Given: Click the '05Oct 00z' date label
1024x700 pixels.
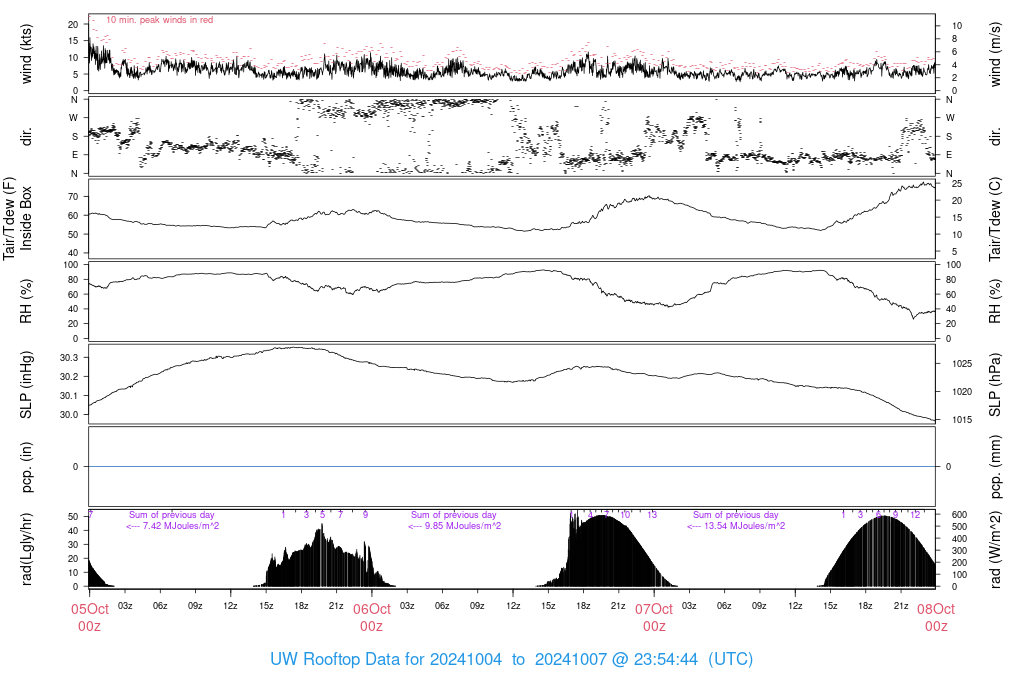Looking at the screenshot, I should pyautogui.click(x=89, y=618).
